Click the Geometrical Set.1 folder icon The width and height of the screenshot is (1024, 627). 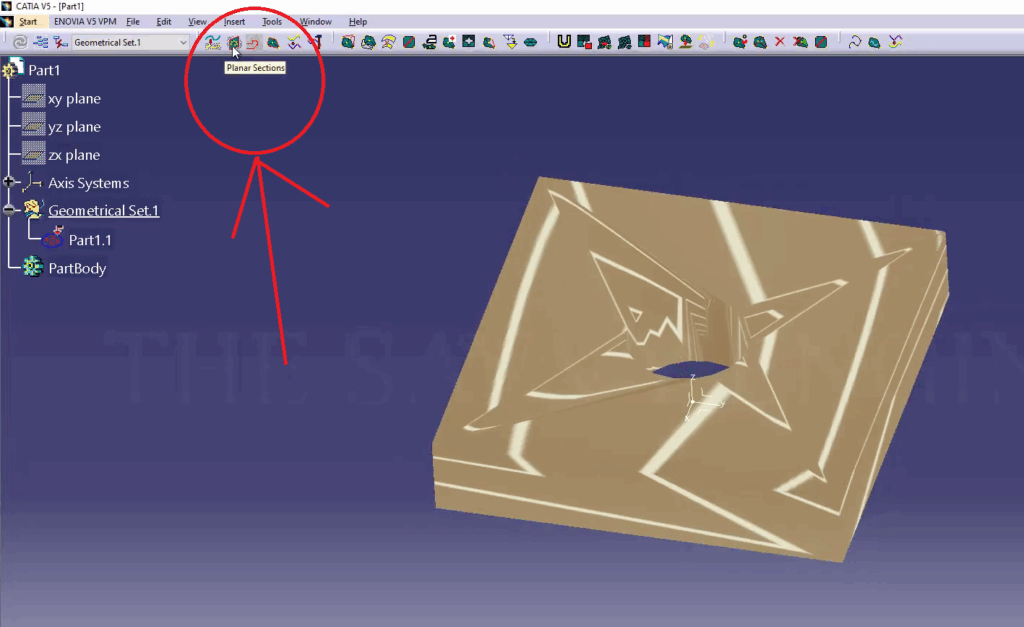click(33, 210)
